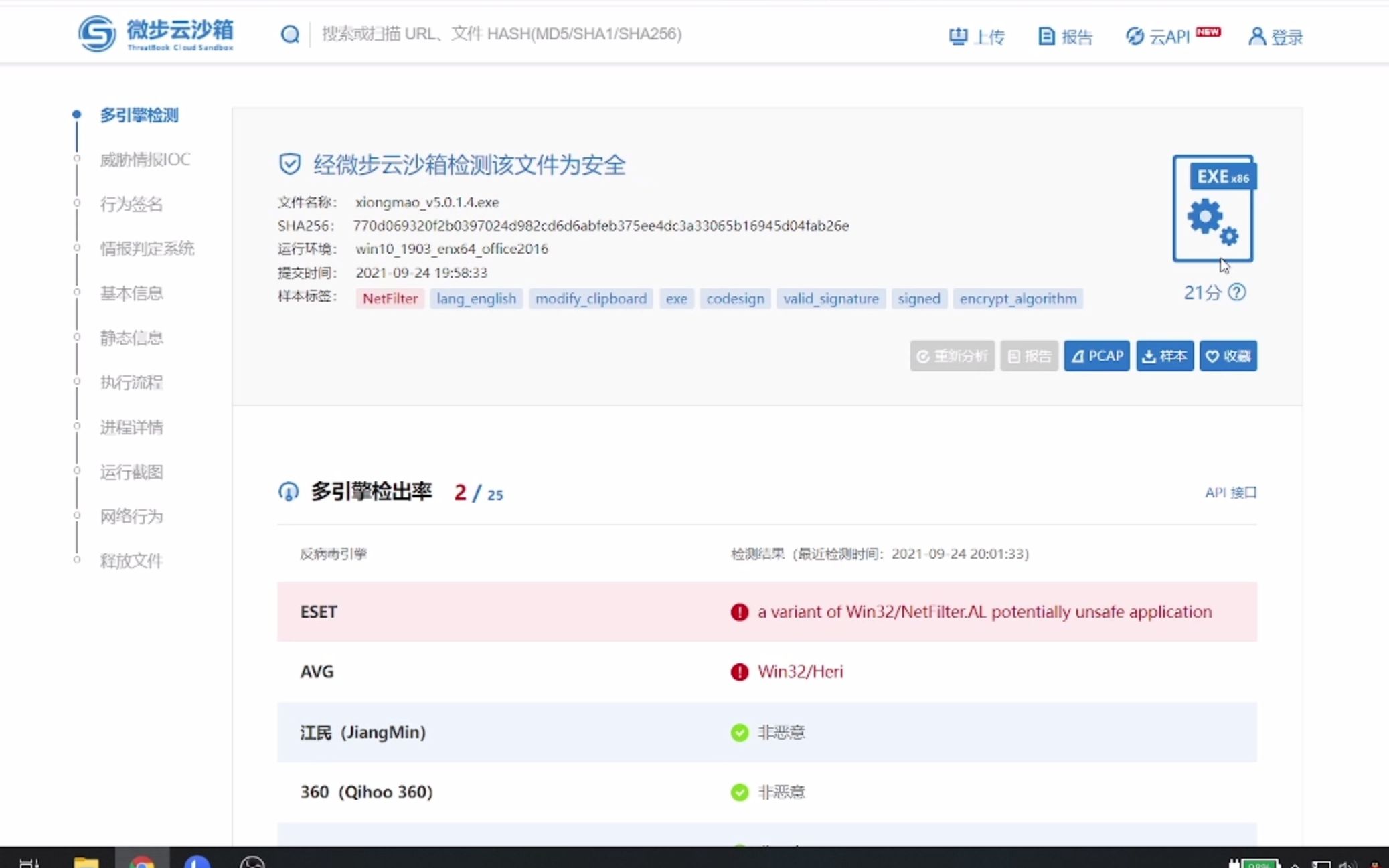Jump to 静态信息 section
Viewport: 1389px width, 868px height.
point(131,338)
